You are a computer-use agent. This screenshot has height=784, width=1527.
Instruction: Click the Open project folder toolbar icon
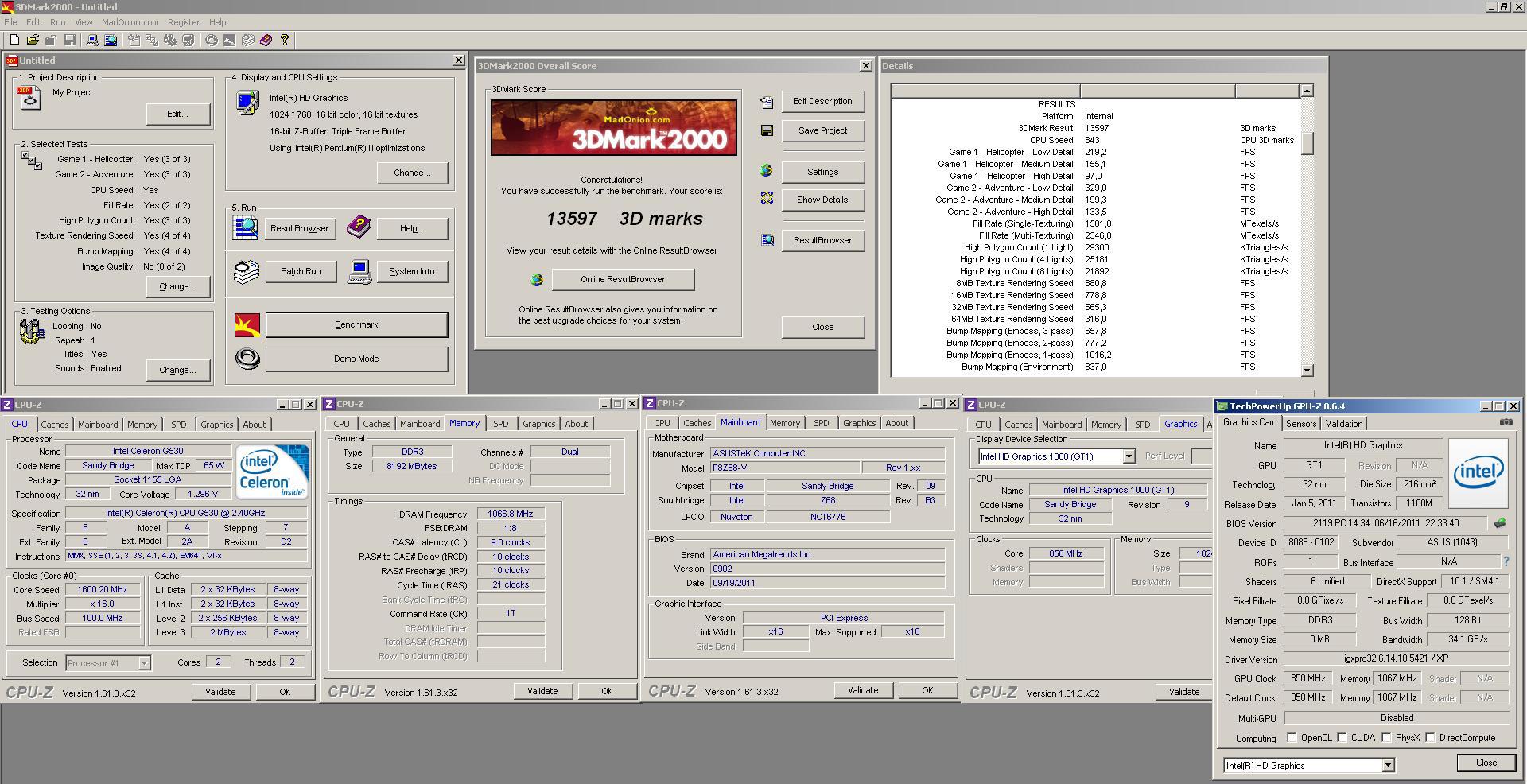[x=33, y=40]
